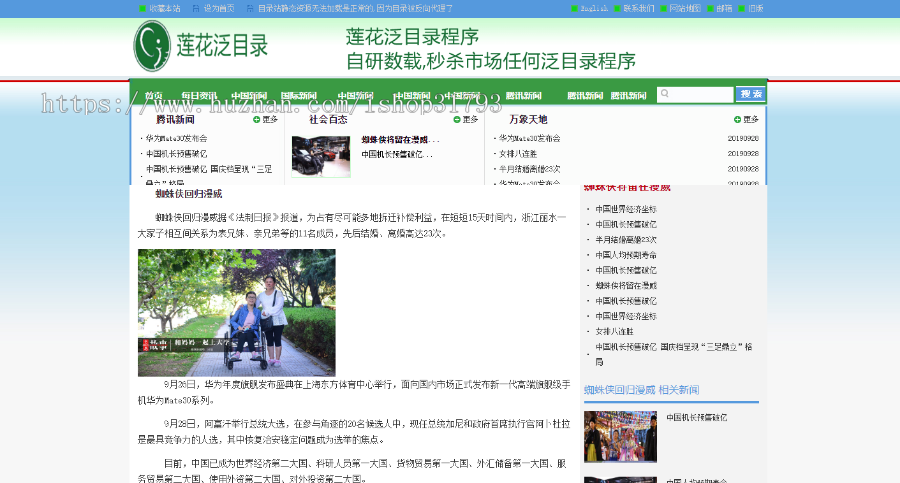
Task: Open the 每日资讯 nav item
Action: click(199, 95)
